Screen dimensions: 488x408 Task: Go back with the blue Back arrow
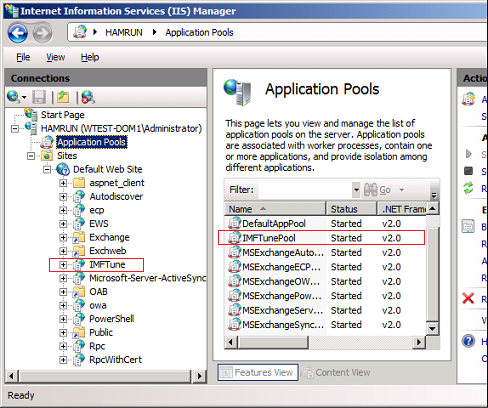[x=18, y=33]
